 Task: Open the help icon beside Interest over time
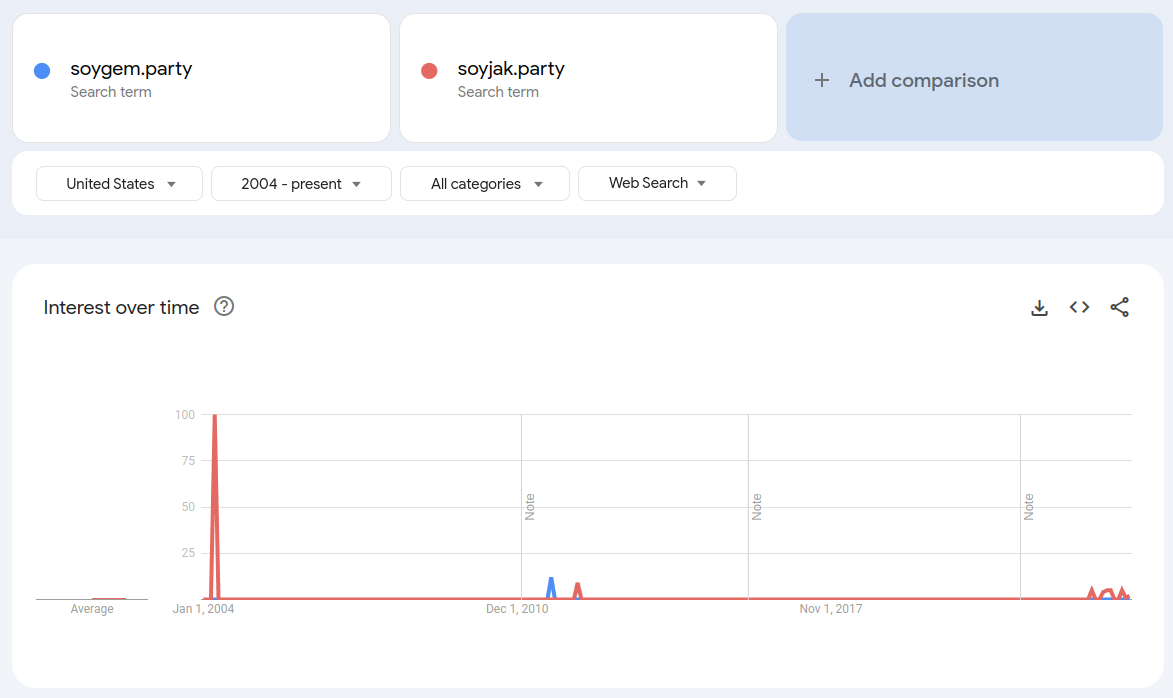pyautogui.click(x=224, y=307)
